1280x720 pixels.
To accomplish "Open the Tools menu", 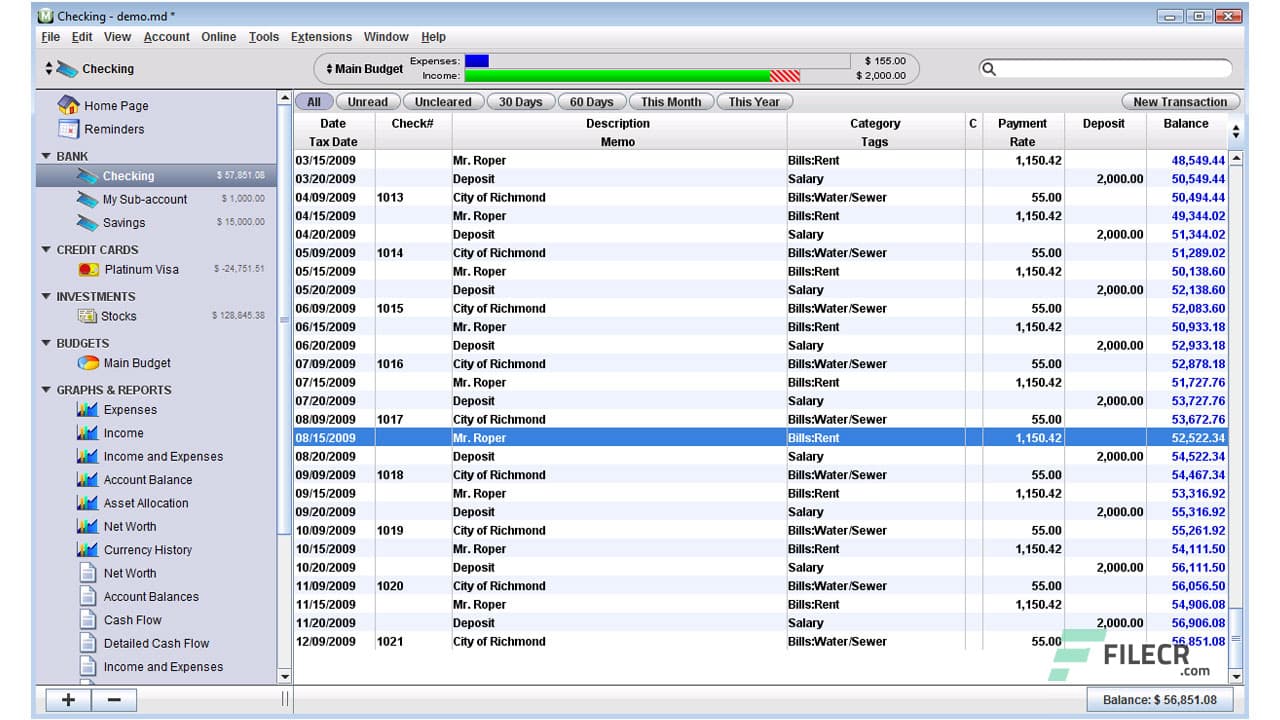I will (264, 37).
